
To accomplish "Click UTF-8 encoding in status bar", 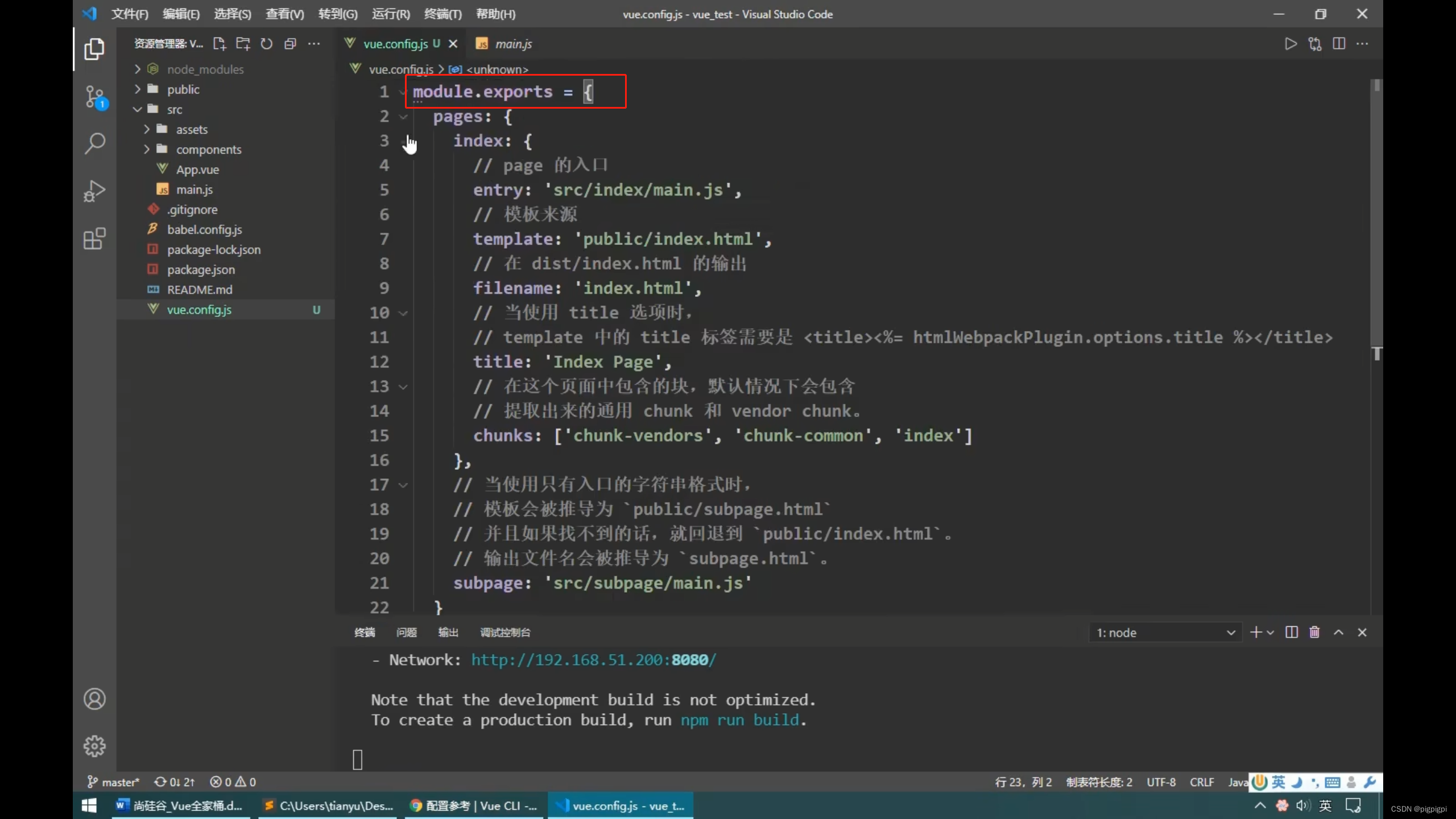I will [1163, 782].
